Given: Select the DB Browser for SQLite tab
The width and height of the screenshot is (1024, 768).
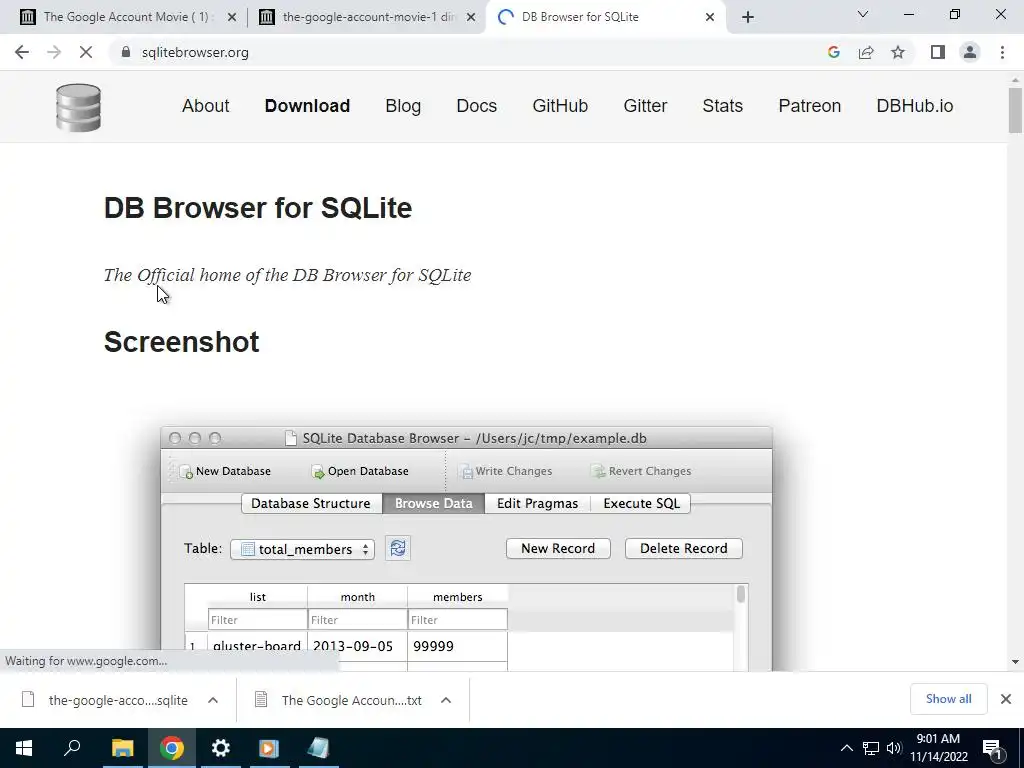Looking at the screenshot, I should tap(604, 17).
